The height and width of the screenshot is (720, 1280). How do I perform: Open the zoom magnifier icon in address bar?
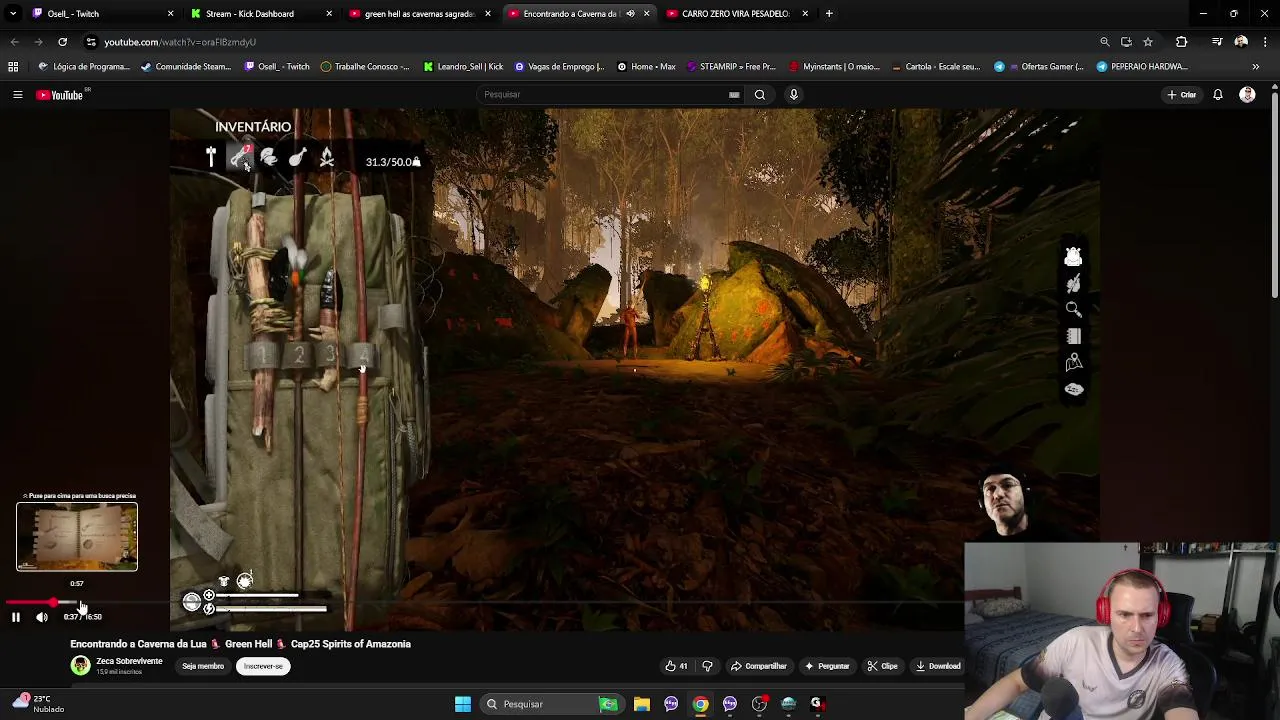click(1105, 42)
